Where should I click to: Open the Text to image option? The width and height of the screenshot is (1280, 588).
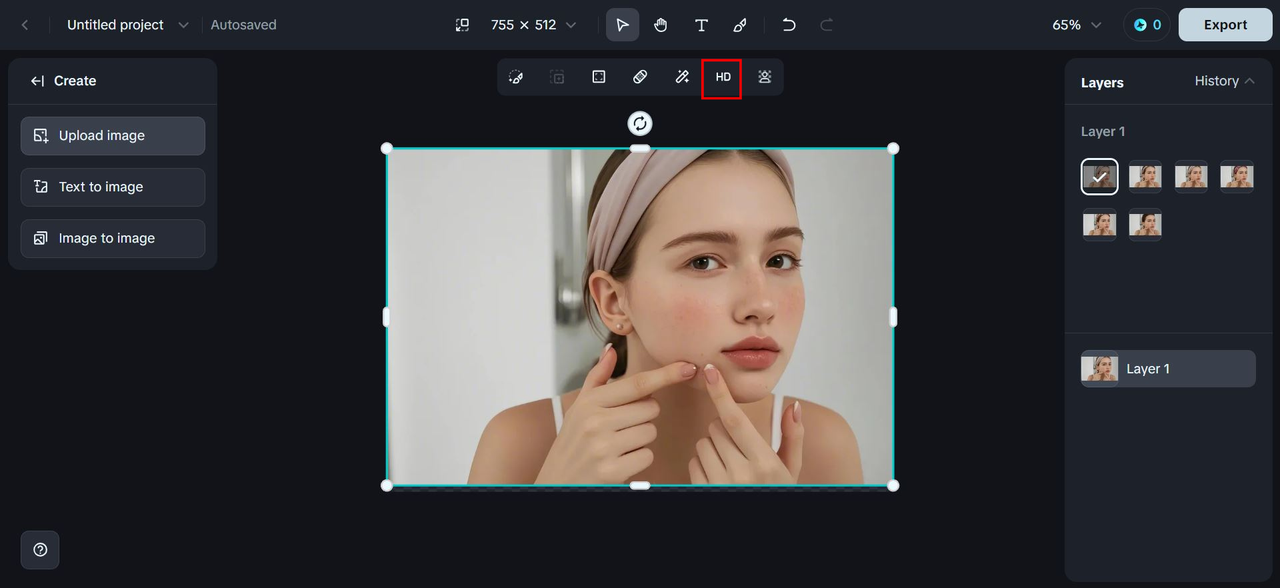click(112, 187)
